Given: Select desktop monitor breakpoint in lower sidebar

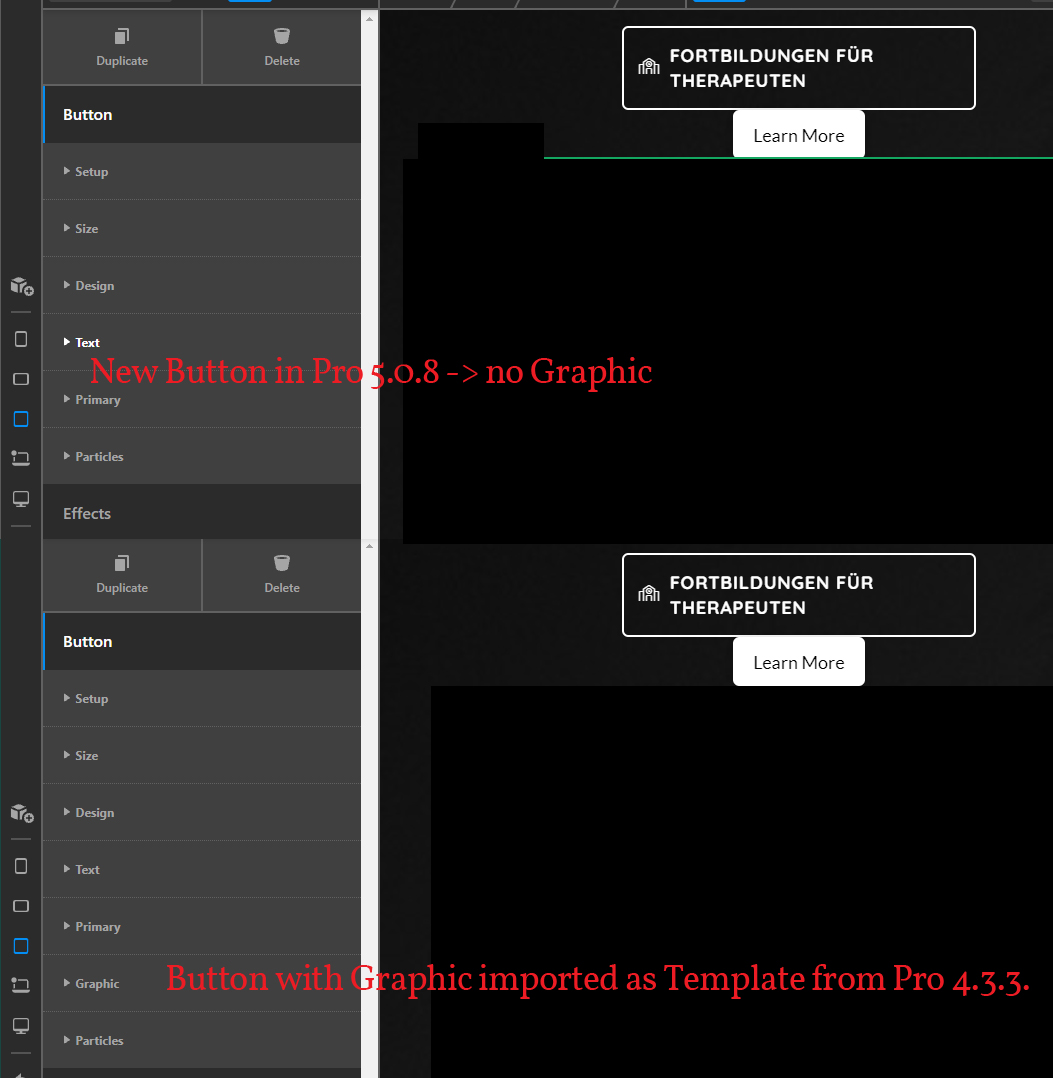Looking at the screenshot, I should coord(21,1025).
